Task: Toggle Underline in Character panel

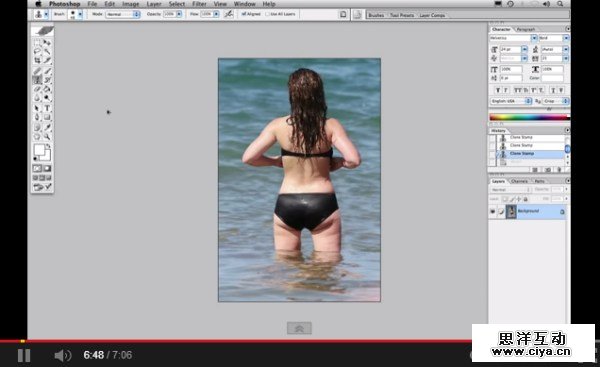Action: click(x=553, y=90)
